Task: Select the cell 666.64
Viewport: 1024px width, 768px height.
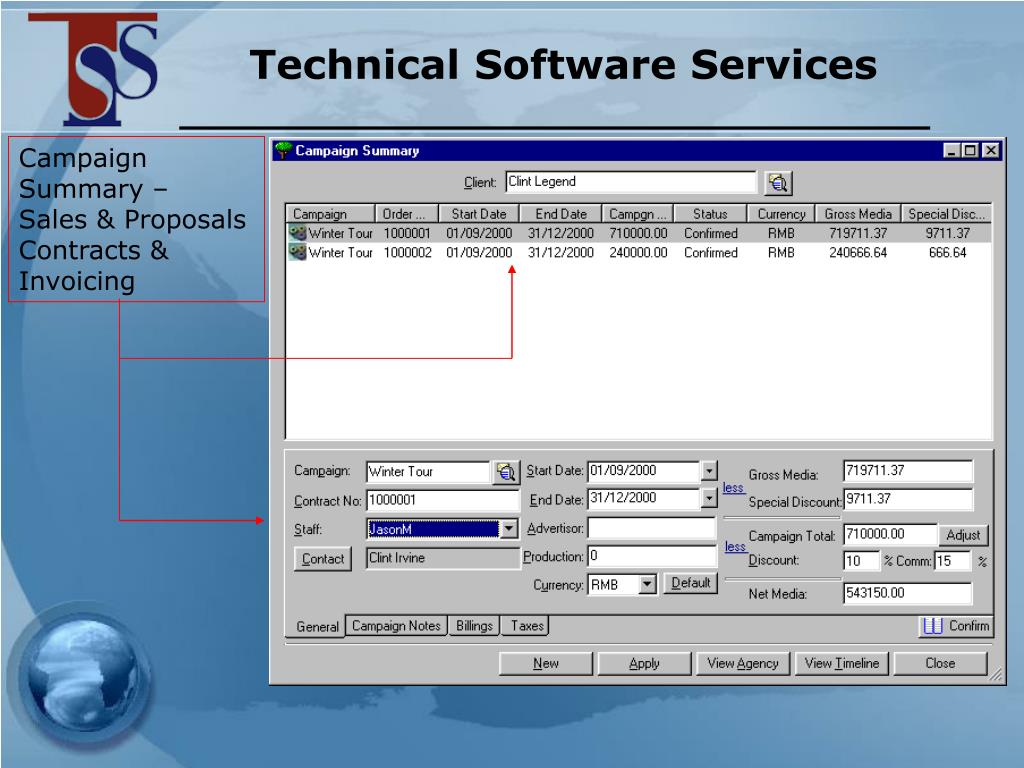Action: coord(947,253)
